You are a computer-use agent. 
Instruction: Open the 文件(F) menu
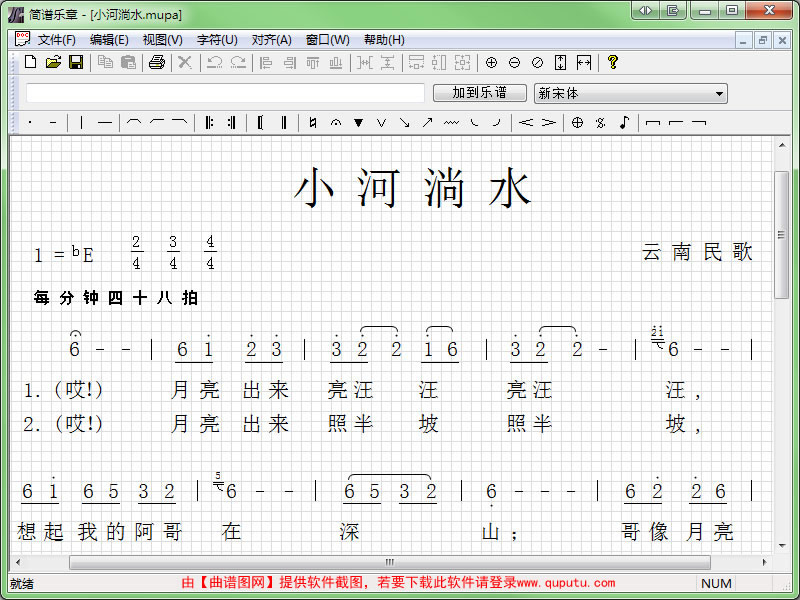pos(56,40)
